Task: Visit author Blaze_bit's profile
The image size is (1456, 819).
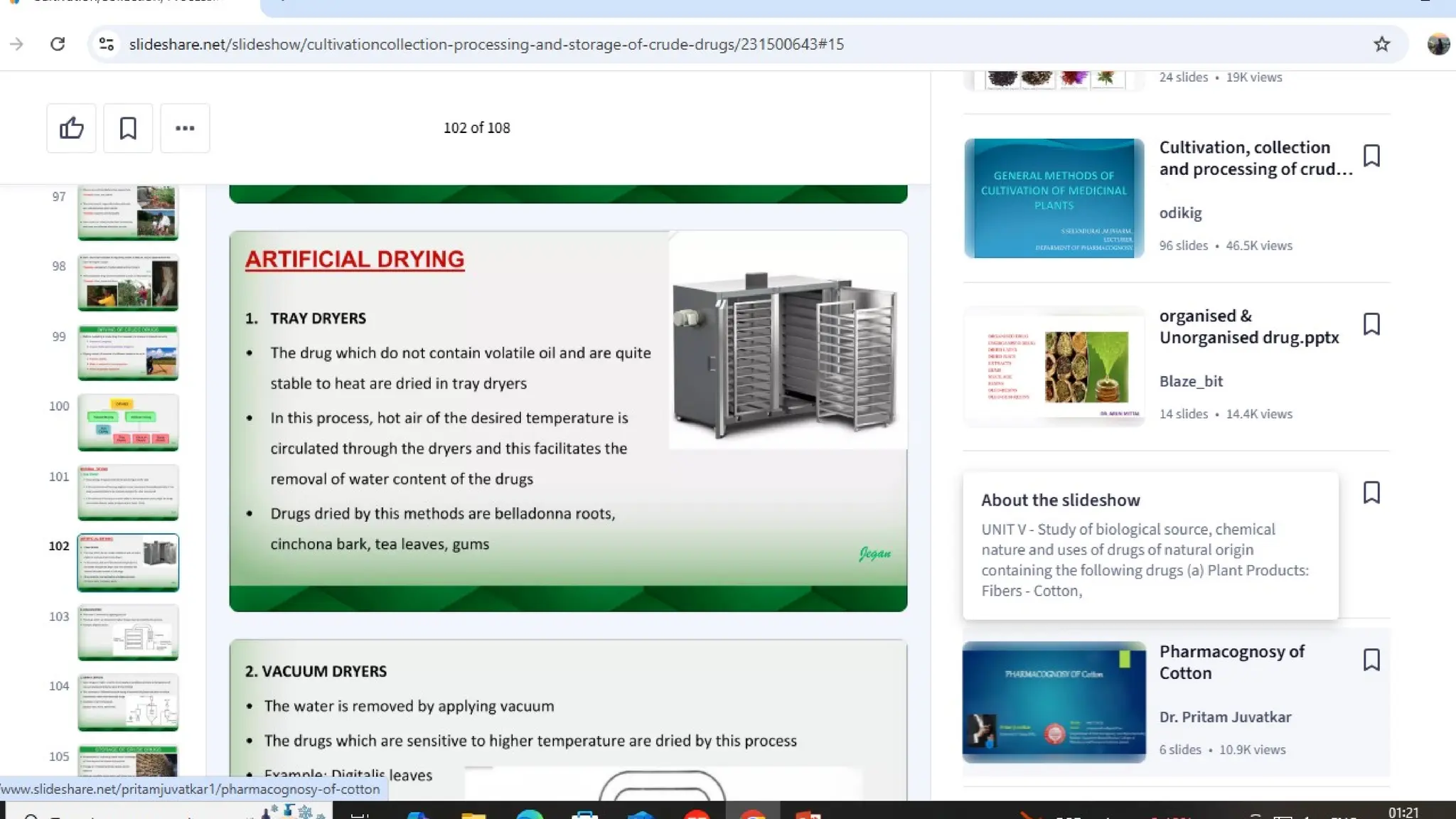Action: point(1191,381)
